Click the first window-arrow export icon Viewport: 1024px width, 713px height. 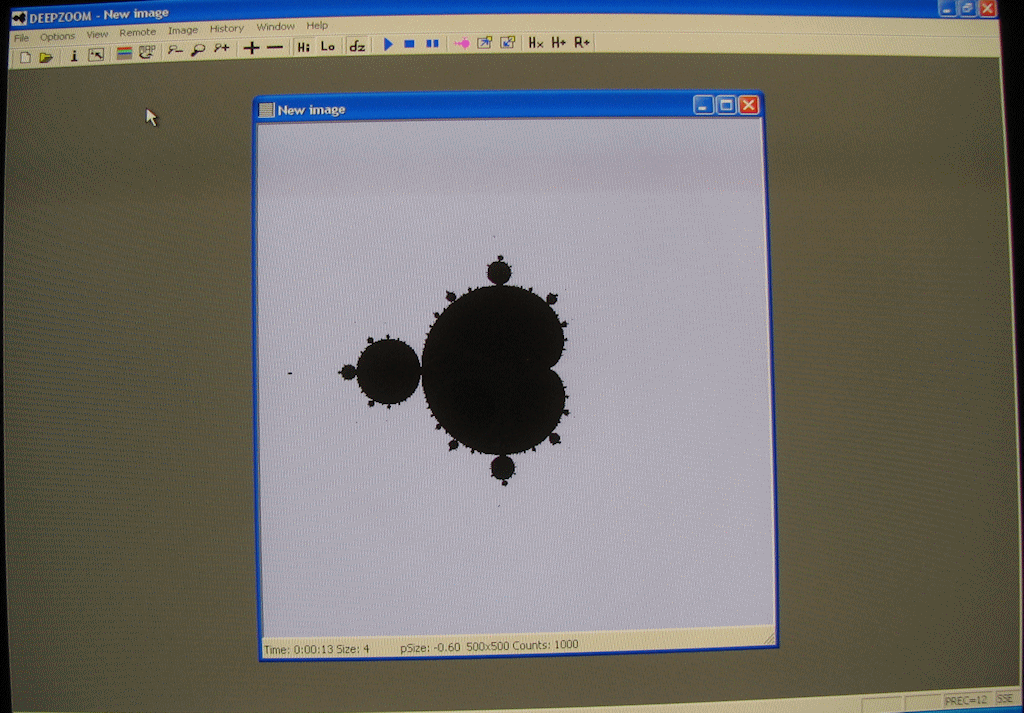click(x=484, y=42)
